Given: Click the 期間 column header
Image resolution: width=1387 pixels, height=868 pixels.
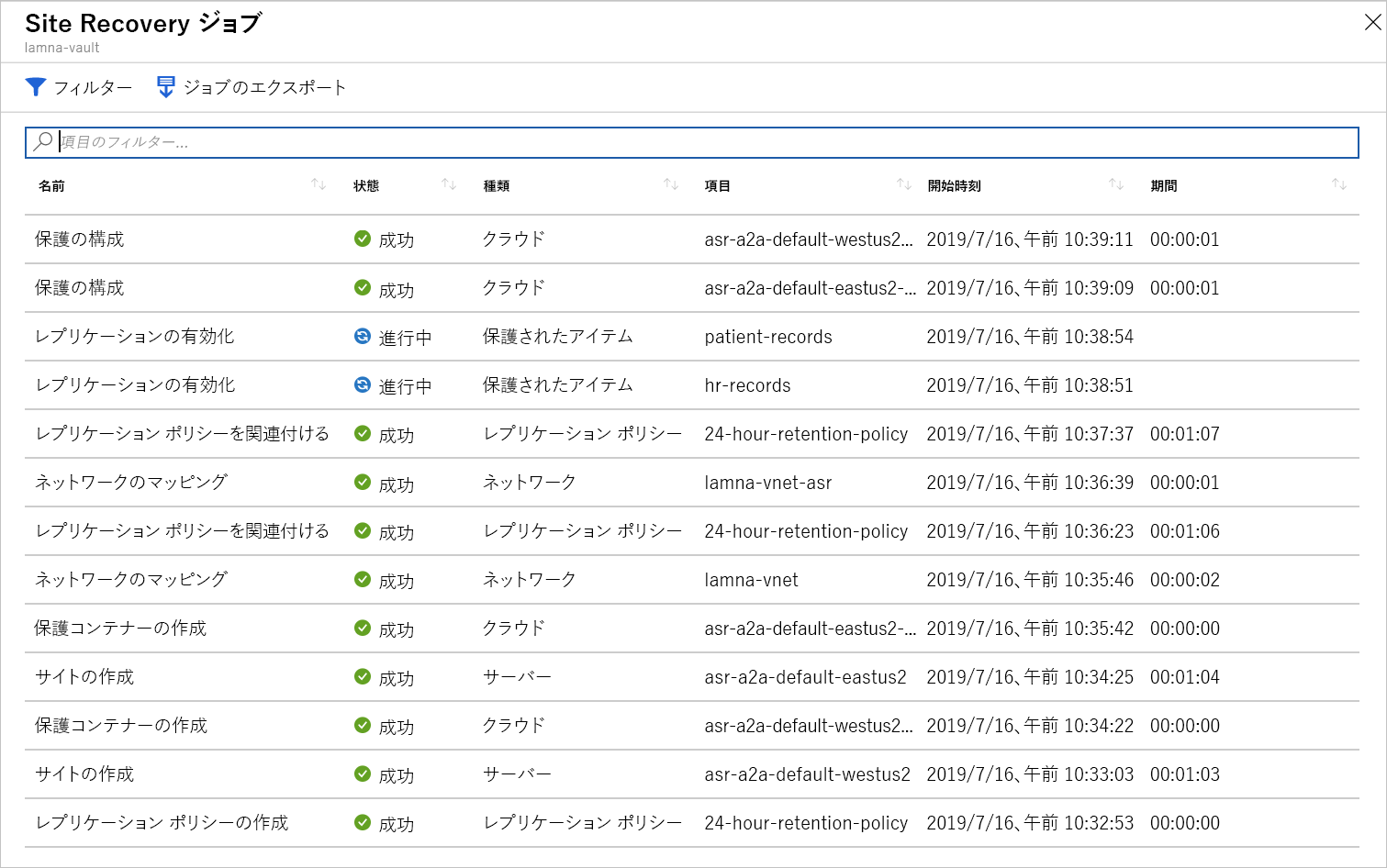Looking at the screenshot, I should pos(1164,185).
